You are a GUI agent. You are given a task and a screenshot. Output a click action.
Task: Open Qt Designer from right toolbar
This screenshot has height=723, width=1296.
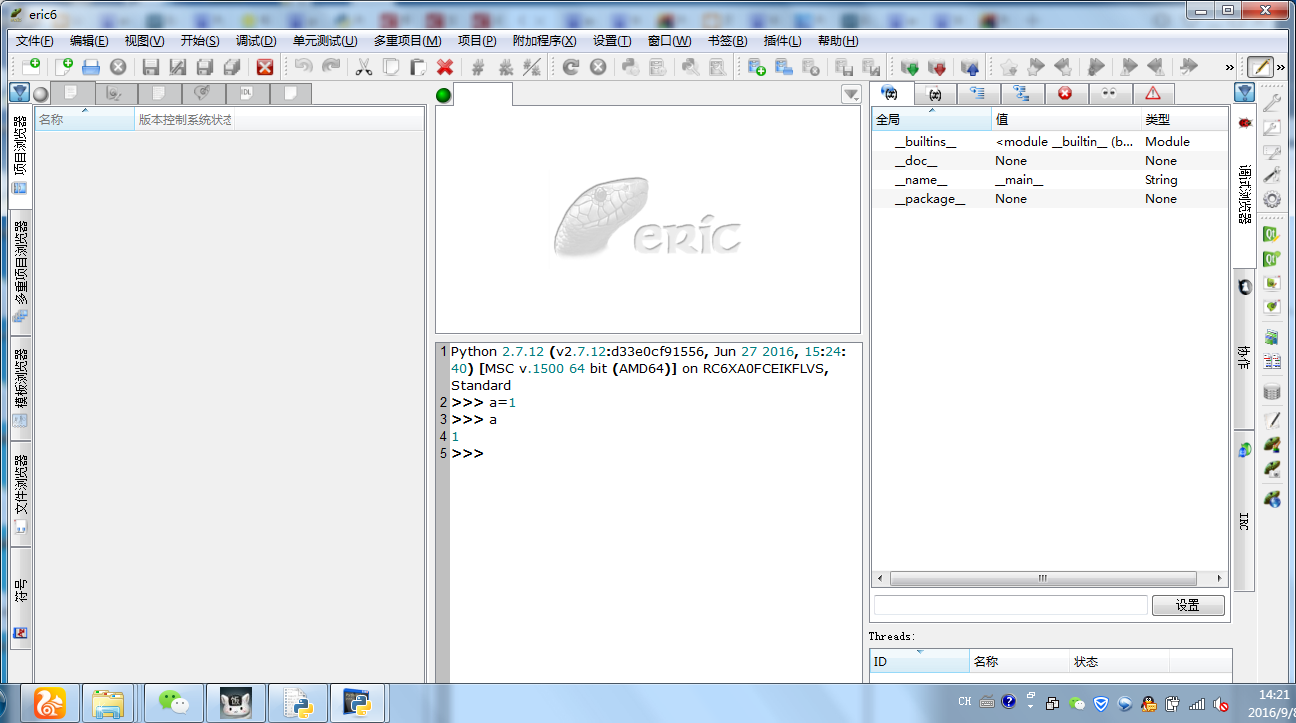1272,234
